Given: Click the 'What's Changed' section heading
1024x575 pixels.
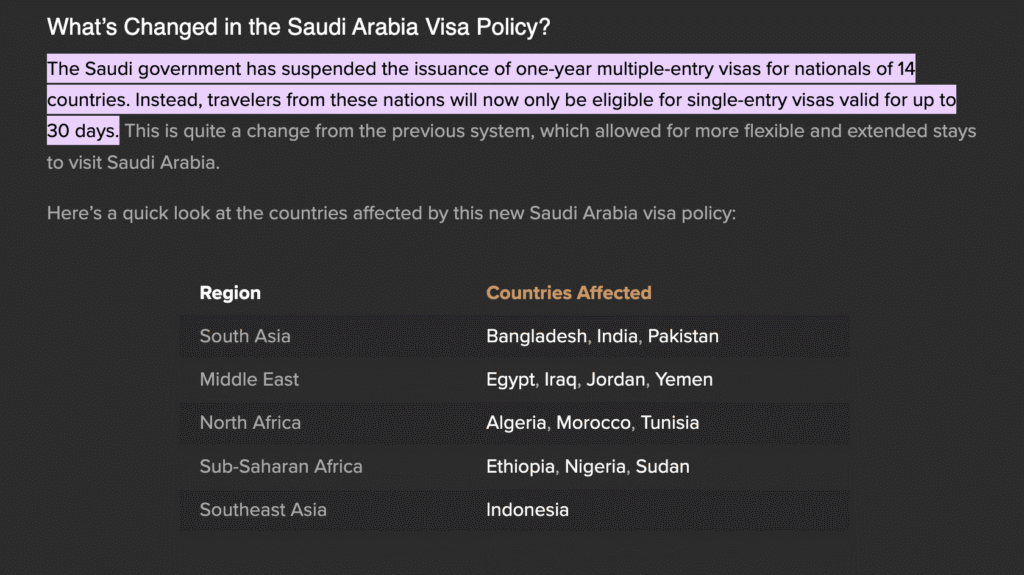Looking at the screenshot, I should click(298, 28).
